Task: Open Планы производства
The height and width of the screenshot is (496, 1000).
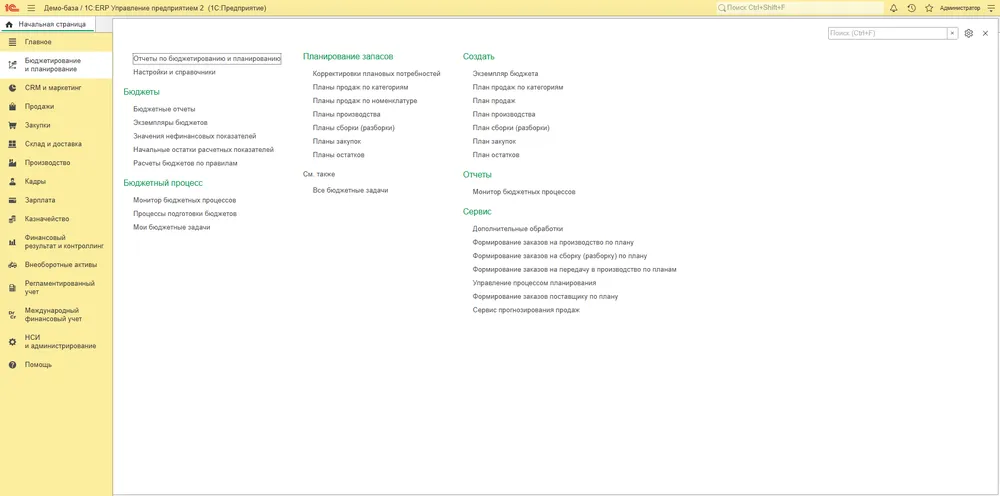Action: pos(346,114)
